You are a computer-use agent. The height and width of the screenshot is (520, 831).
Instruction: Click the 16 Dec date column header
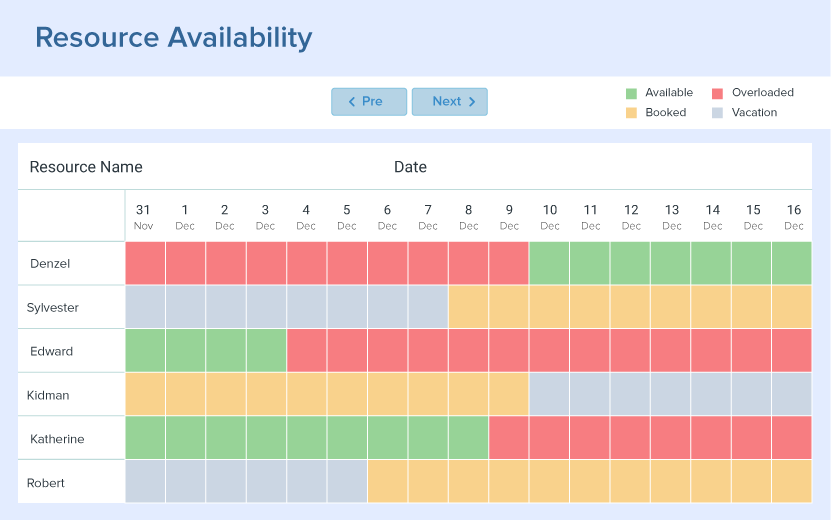click(x=793, y=216)
